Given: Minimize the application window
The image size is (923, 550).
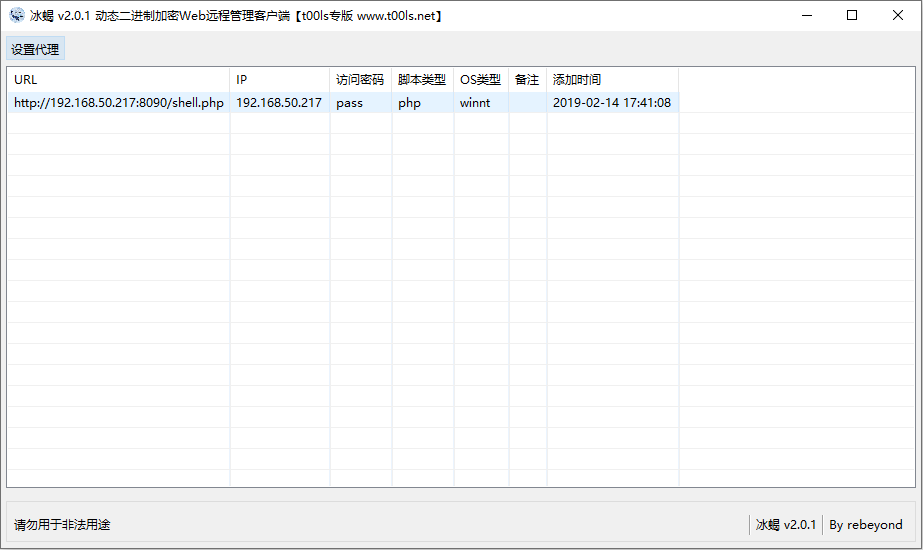Looking at the screenshot, I should click(x=806, y=16).
